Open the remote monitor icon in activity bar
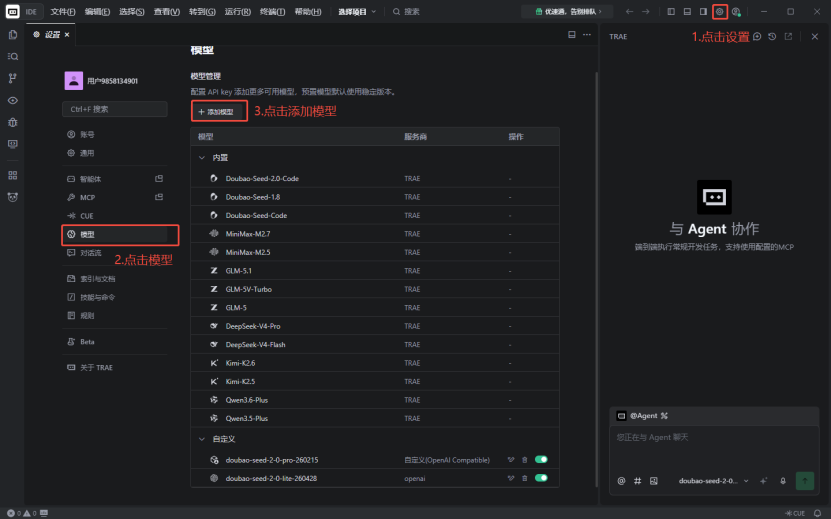Screen dimensions: 831x519 coord(13,144)
